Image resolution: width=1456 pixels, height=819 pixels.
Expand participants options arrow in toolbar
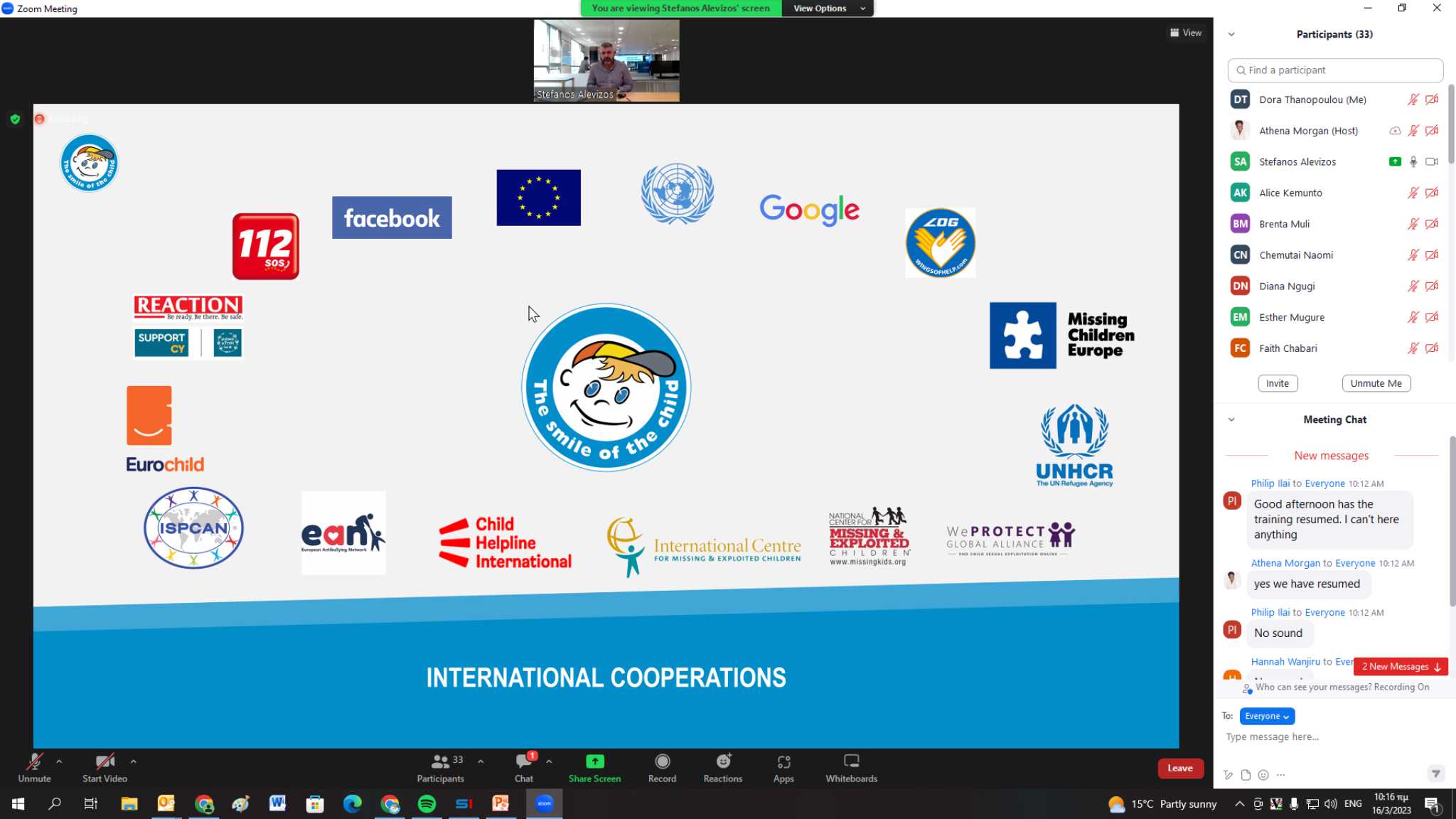point(481,761)
